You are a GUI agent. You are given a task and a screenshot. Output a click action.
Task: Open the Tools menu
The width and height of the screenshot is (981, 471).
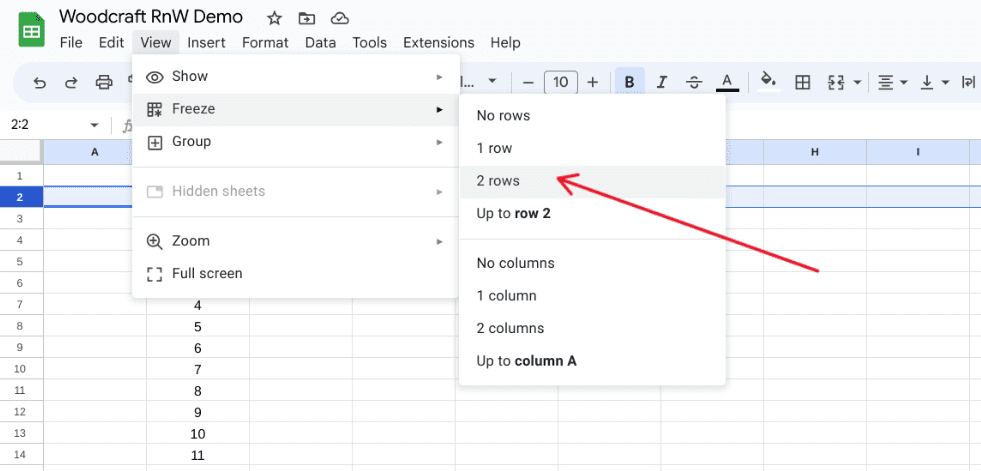click(370, 43)
